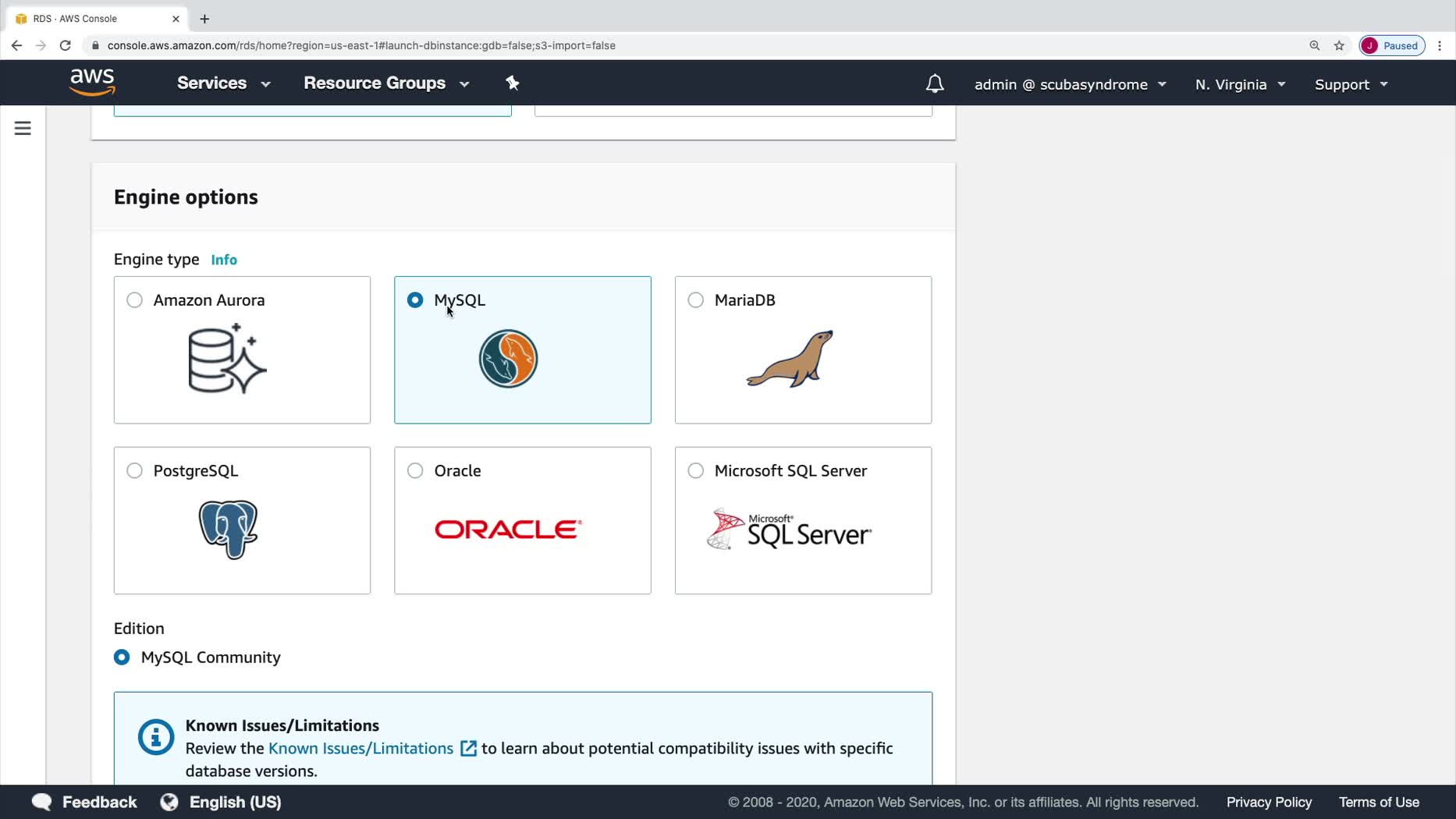Bookmark this page with the star icon
1456x819 pixels.
pyautogui.click(x=1339, y=45)
